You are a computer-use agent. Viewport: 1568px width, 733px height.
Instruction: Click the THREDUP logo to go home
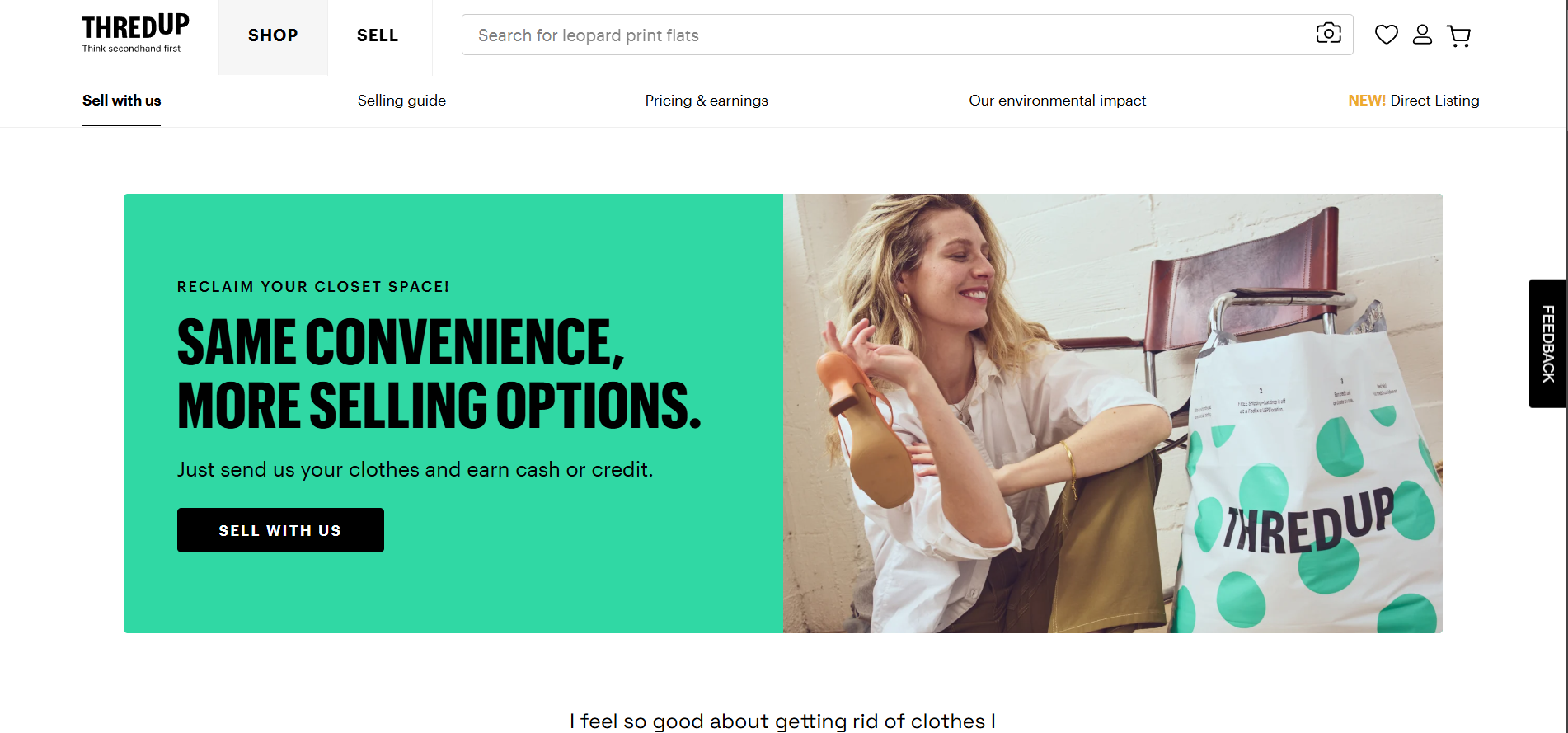134,25
